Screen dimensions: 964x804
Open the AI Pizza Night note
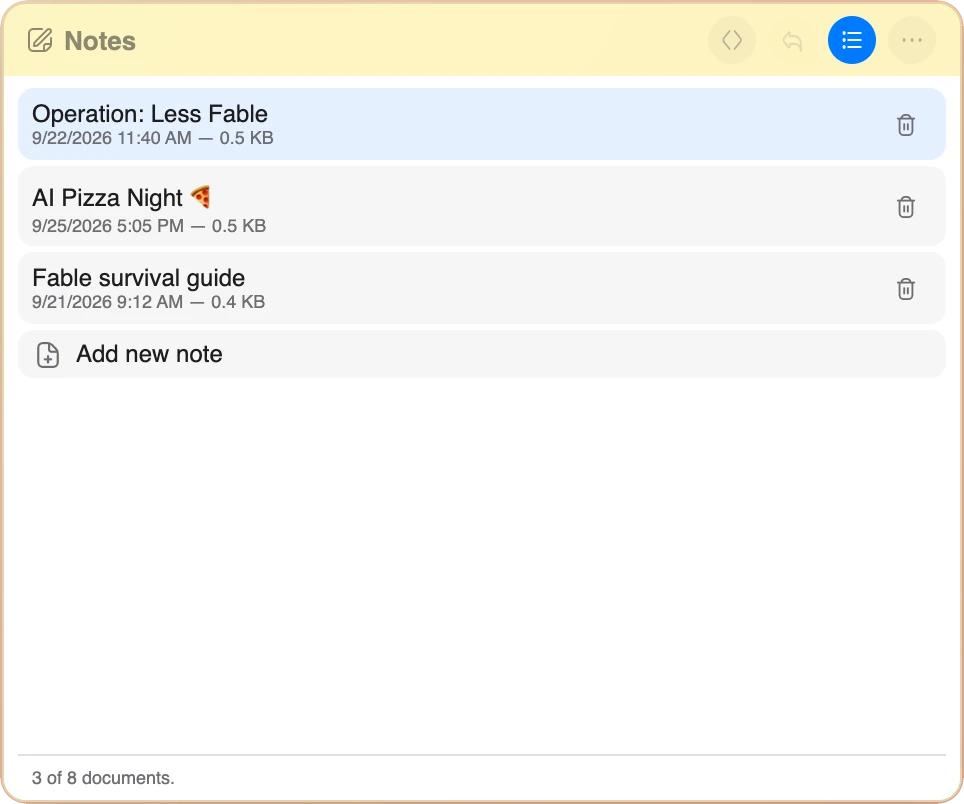point(481,207)
